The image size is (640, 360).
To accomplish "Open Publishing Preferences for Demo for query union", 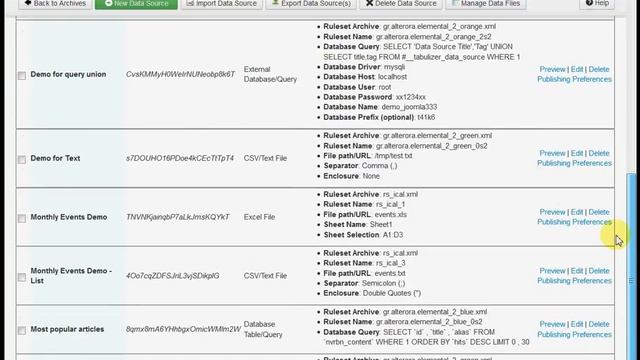I will coord(574,79).
